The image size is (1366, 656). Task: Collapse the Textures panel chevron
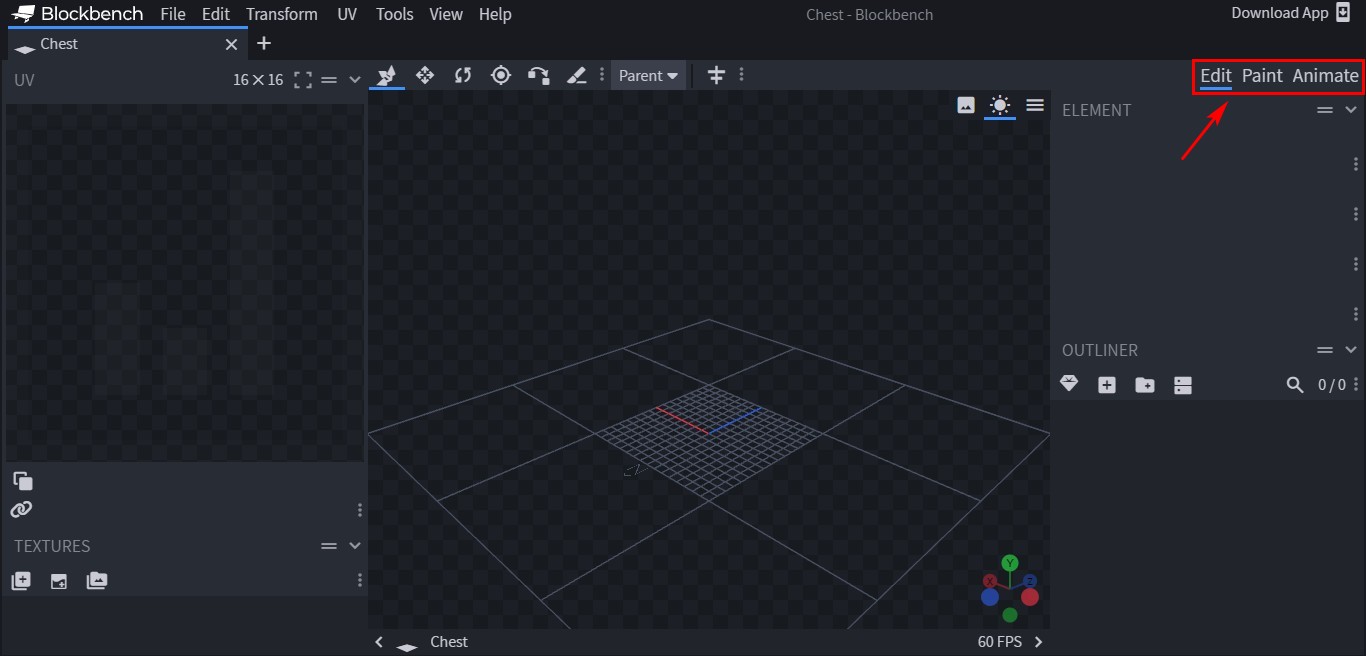point(354,546)
